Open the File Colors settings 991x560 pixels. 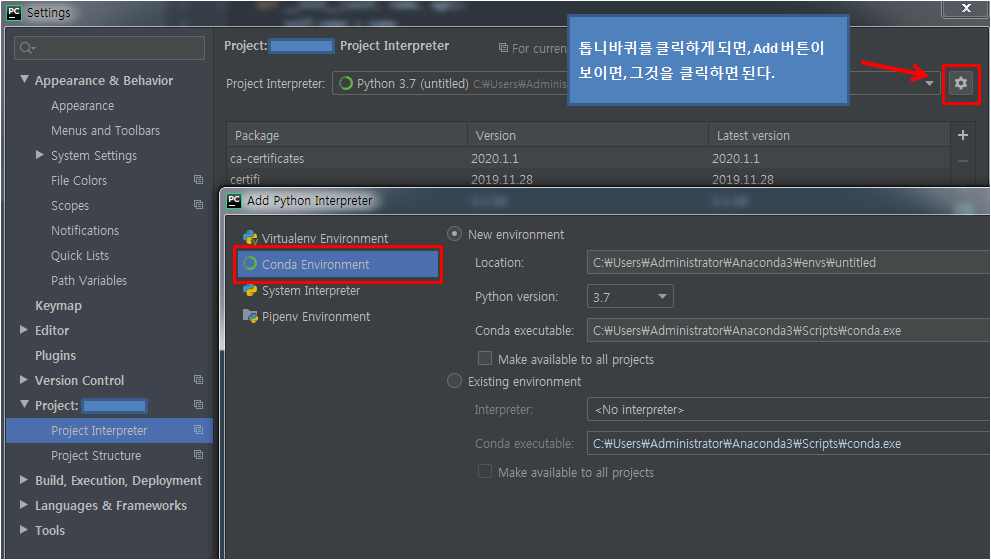tap(78, 180)
